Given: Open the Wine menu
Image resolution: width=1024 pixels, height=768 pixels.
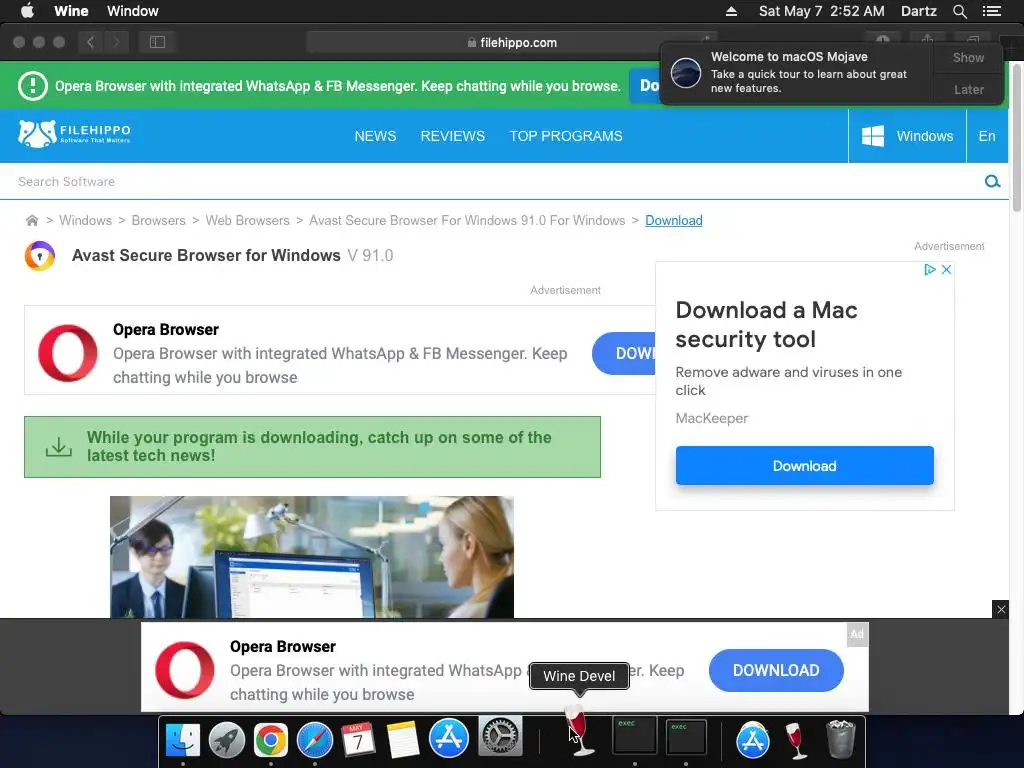Looking at the screenshot, I should click(71, 11).
